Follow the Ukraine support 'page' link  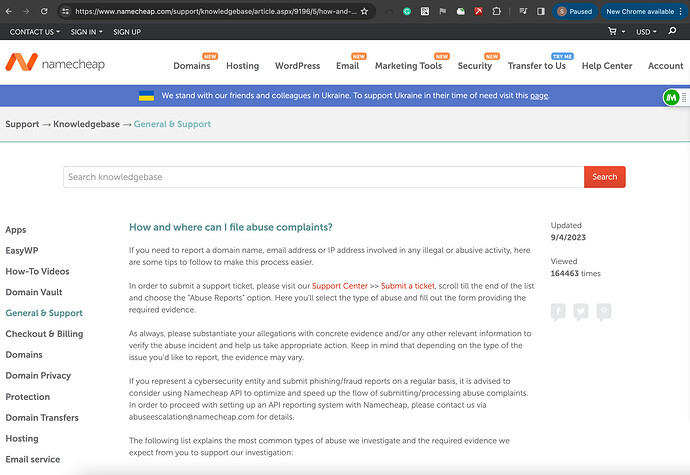[x=539, y=96]
